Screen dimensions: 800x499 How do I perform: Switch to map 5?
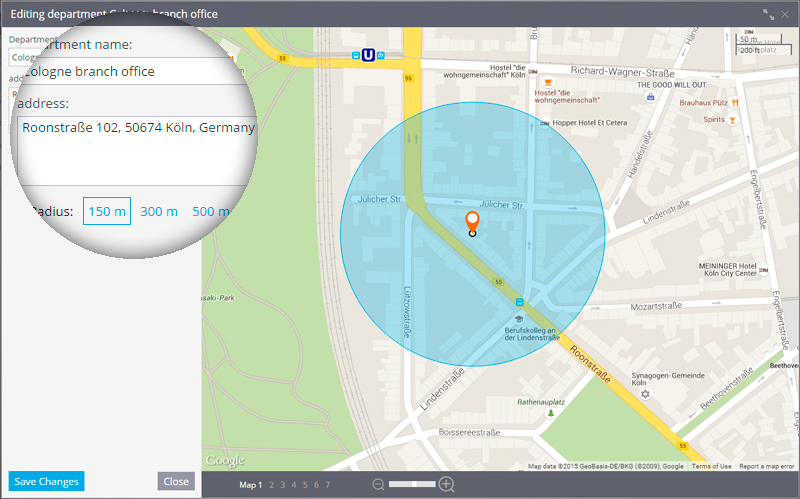[x=305, y=485]
